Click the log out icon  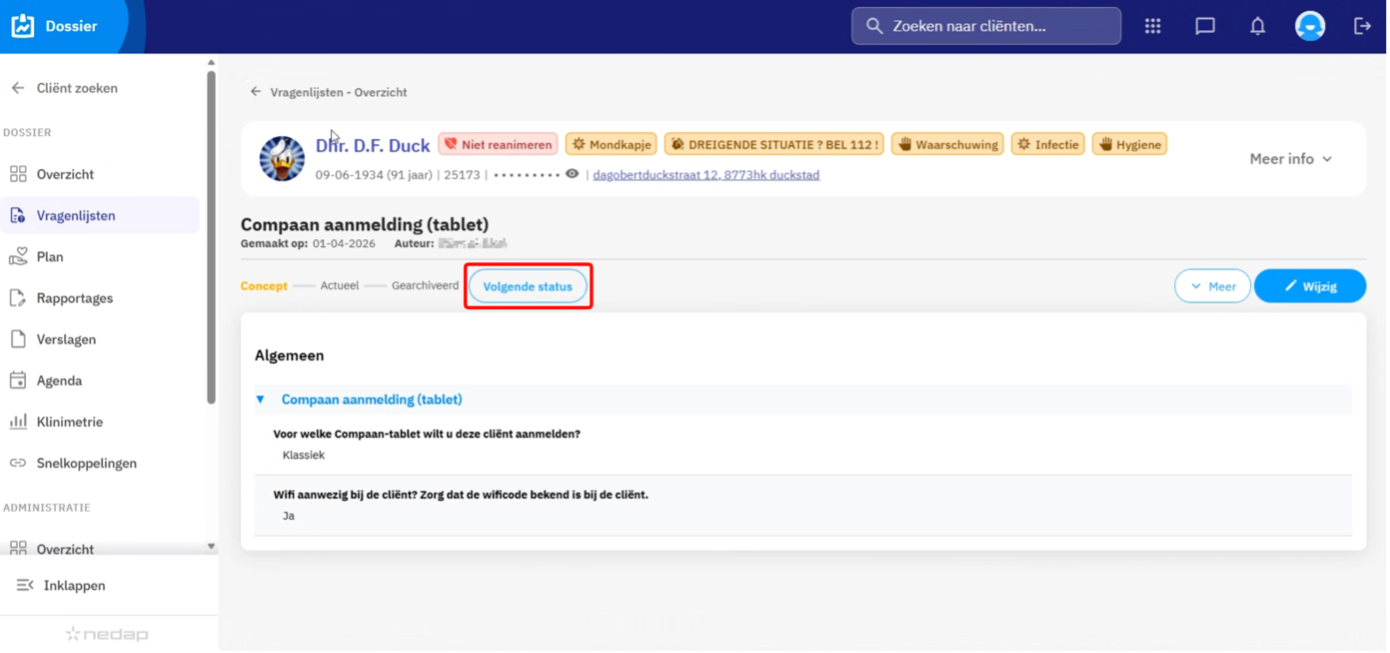coord(1362,26)
